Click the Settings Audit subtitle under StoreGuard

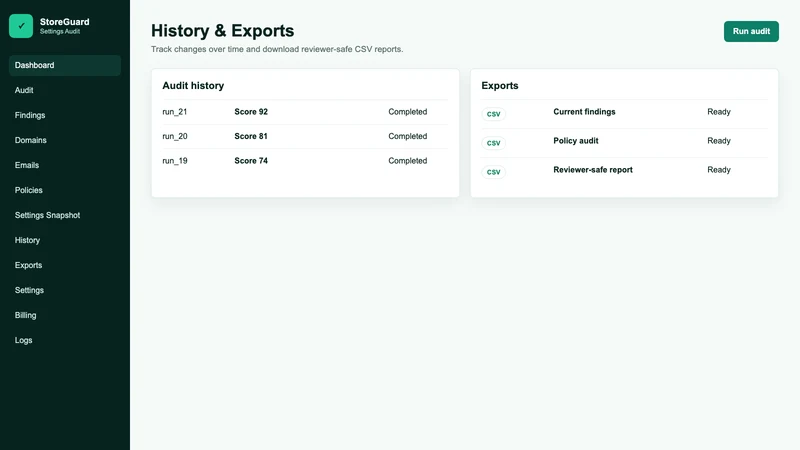[60, 32]
